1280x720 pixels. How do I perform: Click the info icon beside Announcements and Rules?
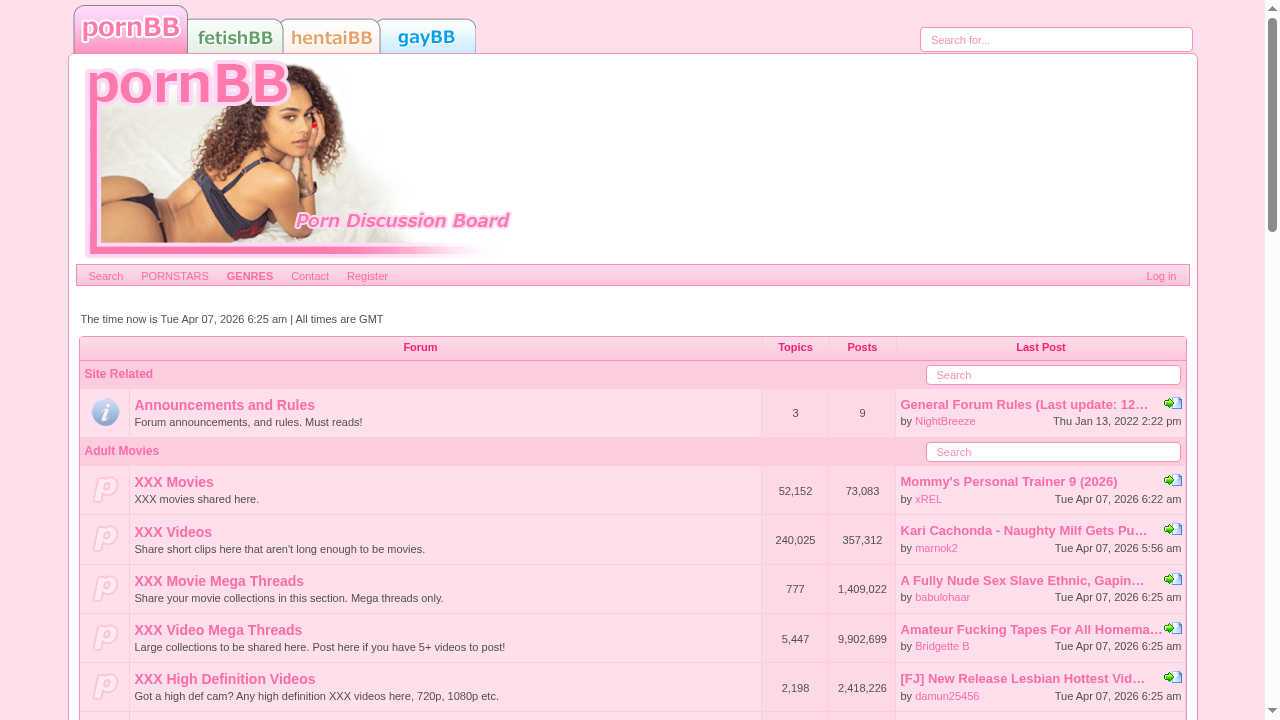click(x=105, y=412)
